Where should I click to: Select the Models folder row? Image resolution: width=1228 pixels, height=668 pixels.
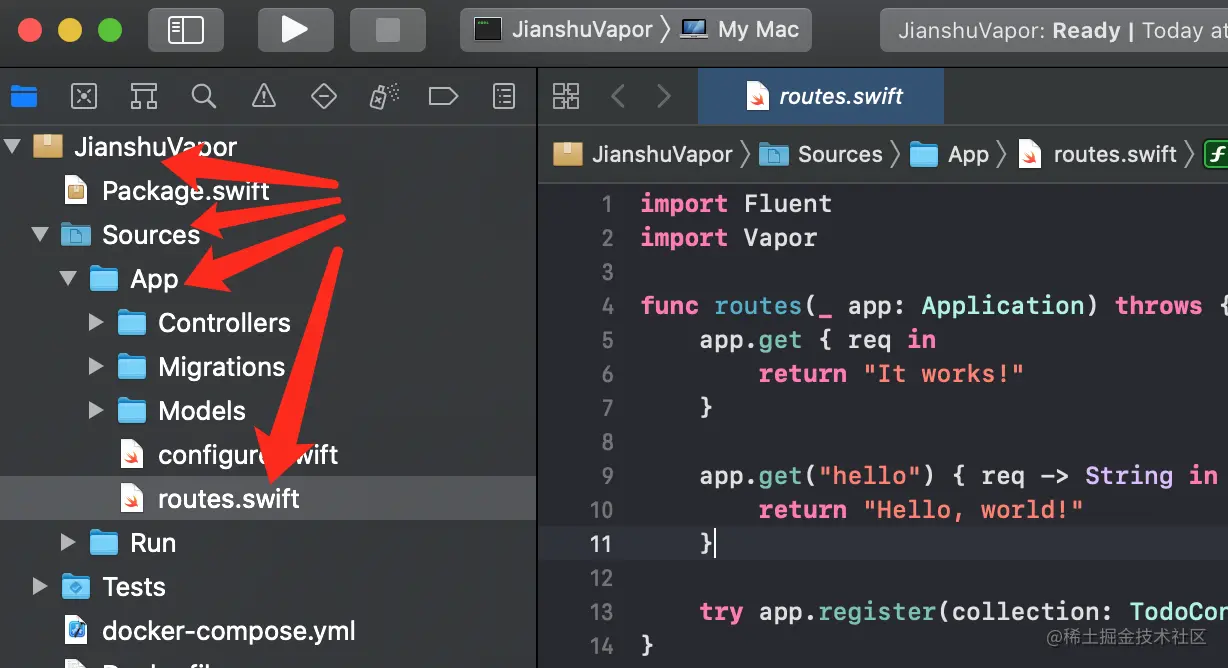(268, 411)
